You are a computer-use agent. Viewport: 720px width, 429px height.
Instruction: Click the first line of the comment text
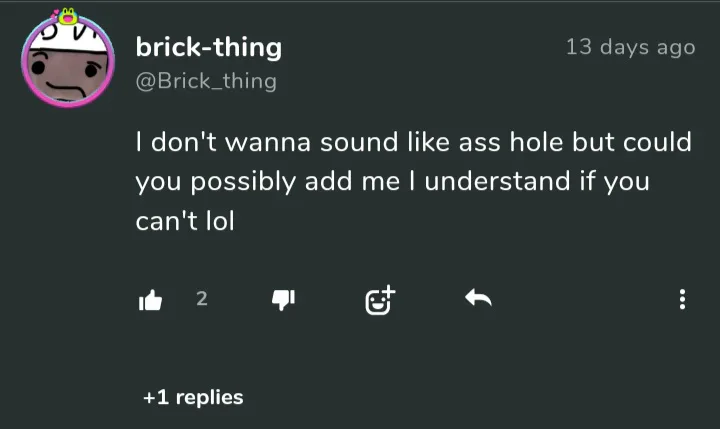[x=413, y=142]
